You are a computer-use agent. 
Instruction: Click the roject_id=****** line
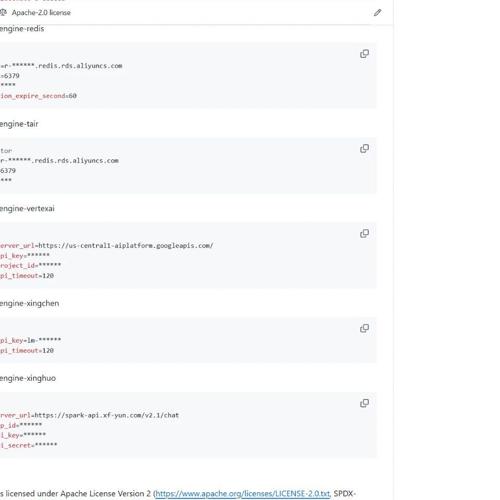tap(30, 266)
